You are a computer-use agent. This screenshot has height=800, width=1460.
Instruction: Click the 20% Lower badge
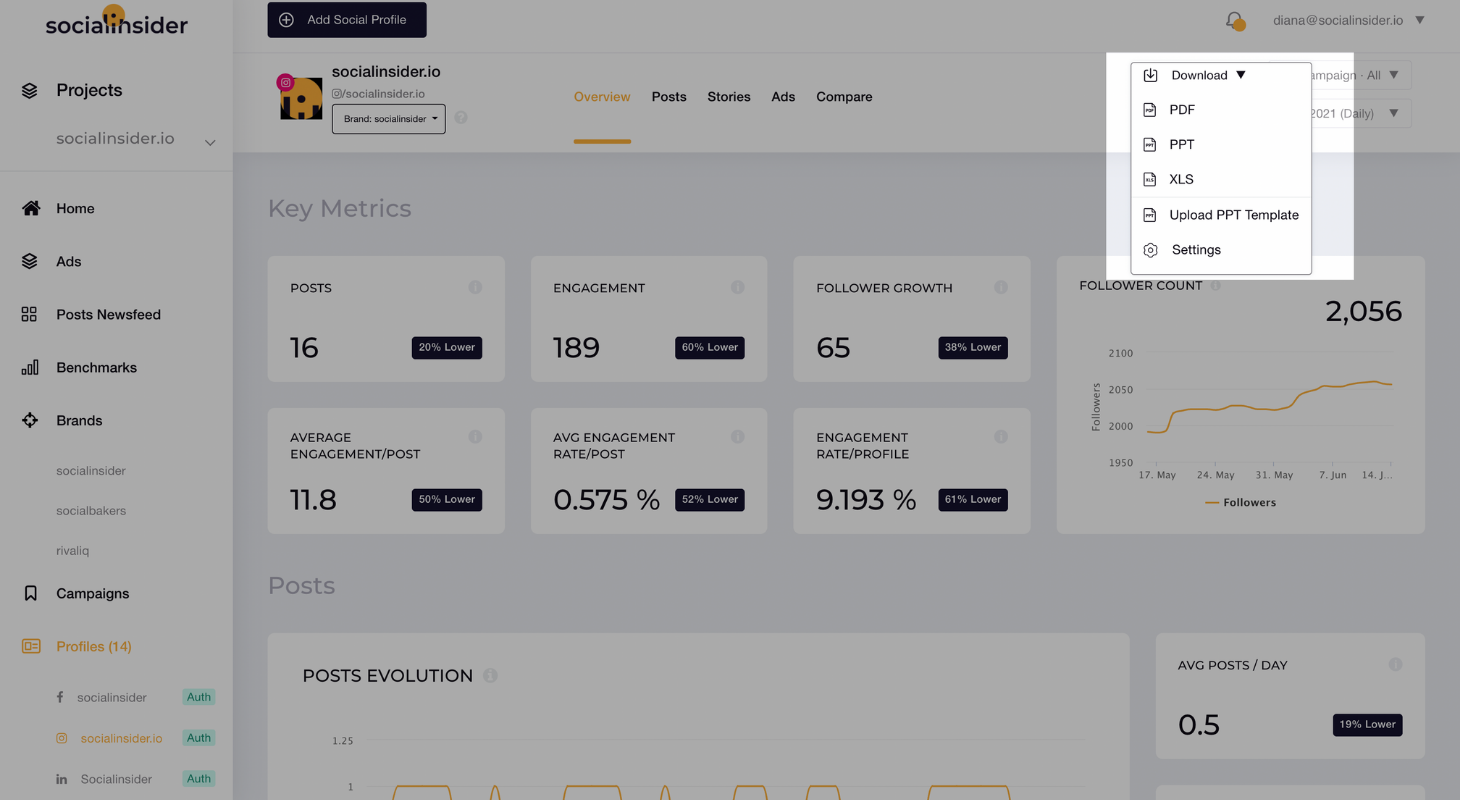tap(447, 347)
